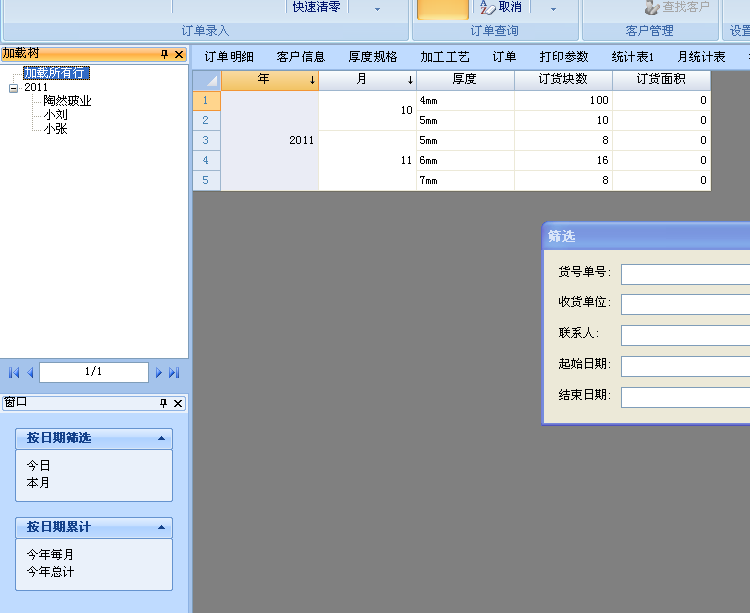
Task: Open the 打印参数 tab
Action: click(564, 57)
